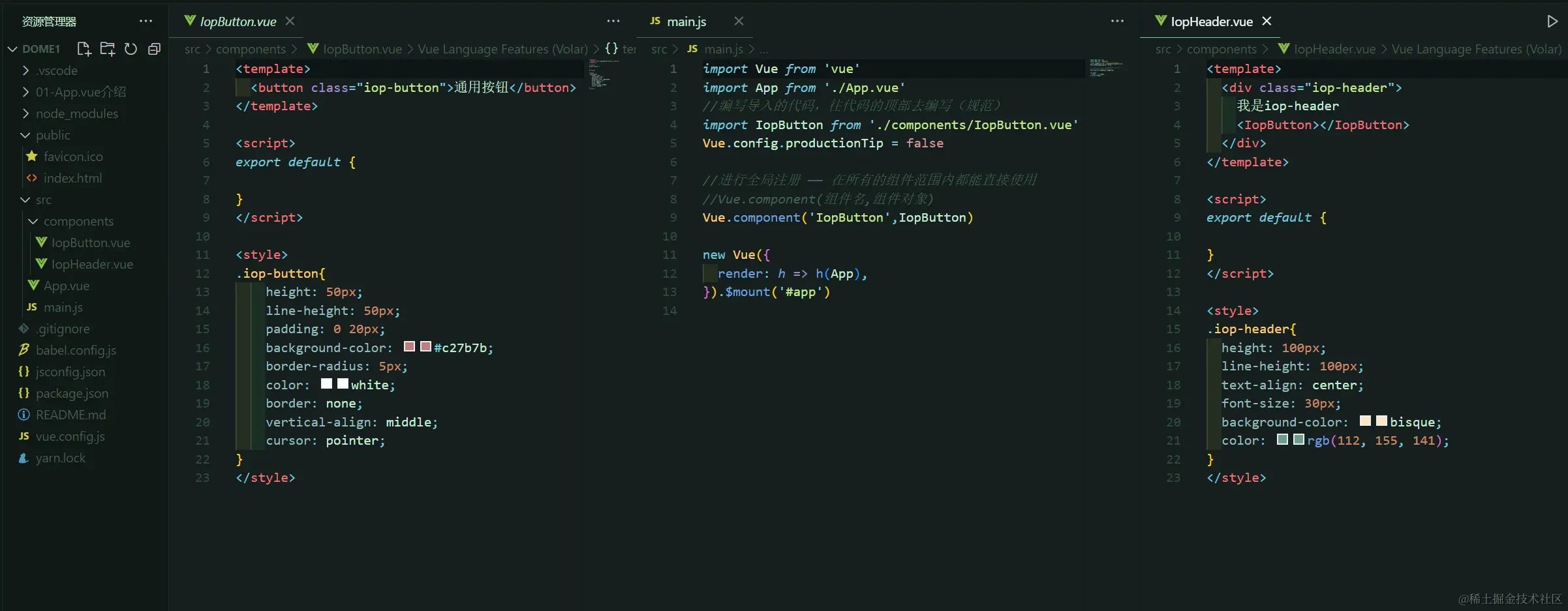Screen dimensions: 1568x611
Task: Close the IopHeader.vue tab
Action: (x=1267, y=22)
